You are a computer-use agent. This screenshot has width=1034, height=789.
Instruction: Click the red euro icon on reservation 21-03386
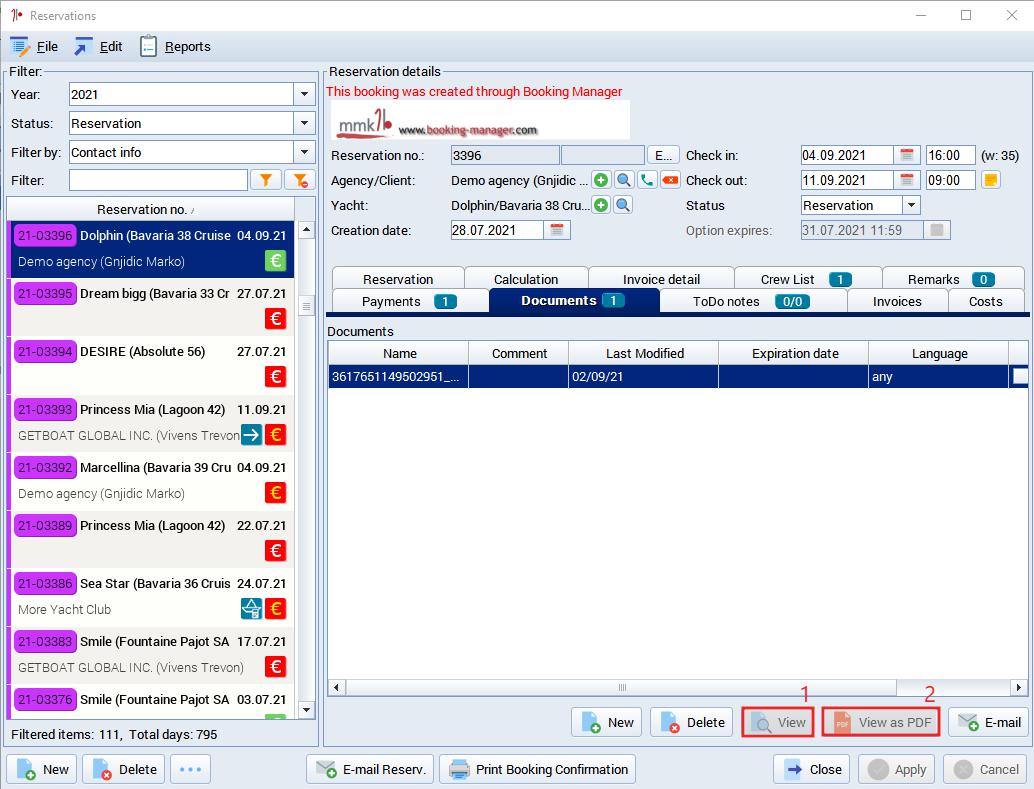point(276,609)
